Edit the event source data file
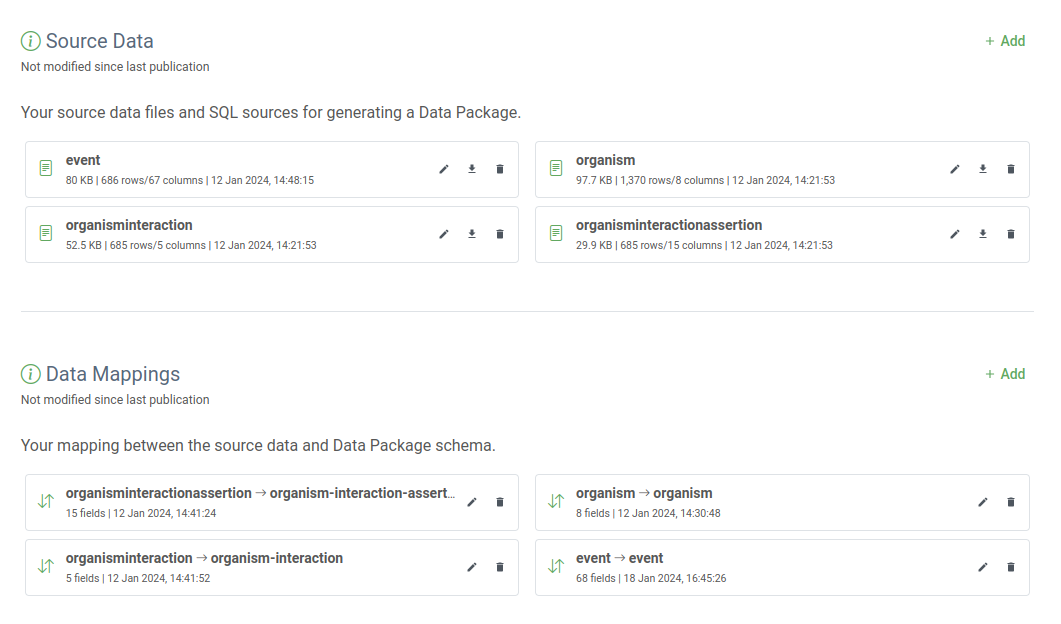The width and height of the screenshot is (1061, 624). (x=444, y=169)
